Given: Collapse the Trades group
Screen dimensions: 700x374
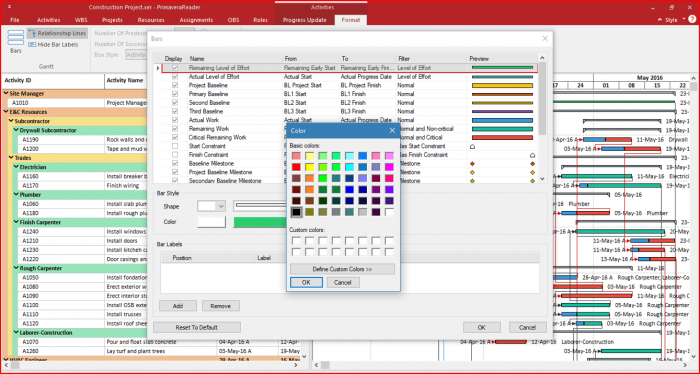Looking at the screenshot, I should click(11, 158).
